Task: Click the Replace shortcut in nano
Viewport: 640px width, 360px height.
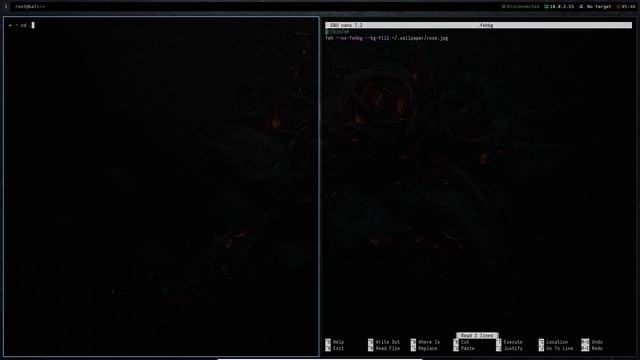Action: pos(424,349)
